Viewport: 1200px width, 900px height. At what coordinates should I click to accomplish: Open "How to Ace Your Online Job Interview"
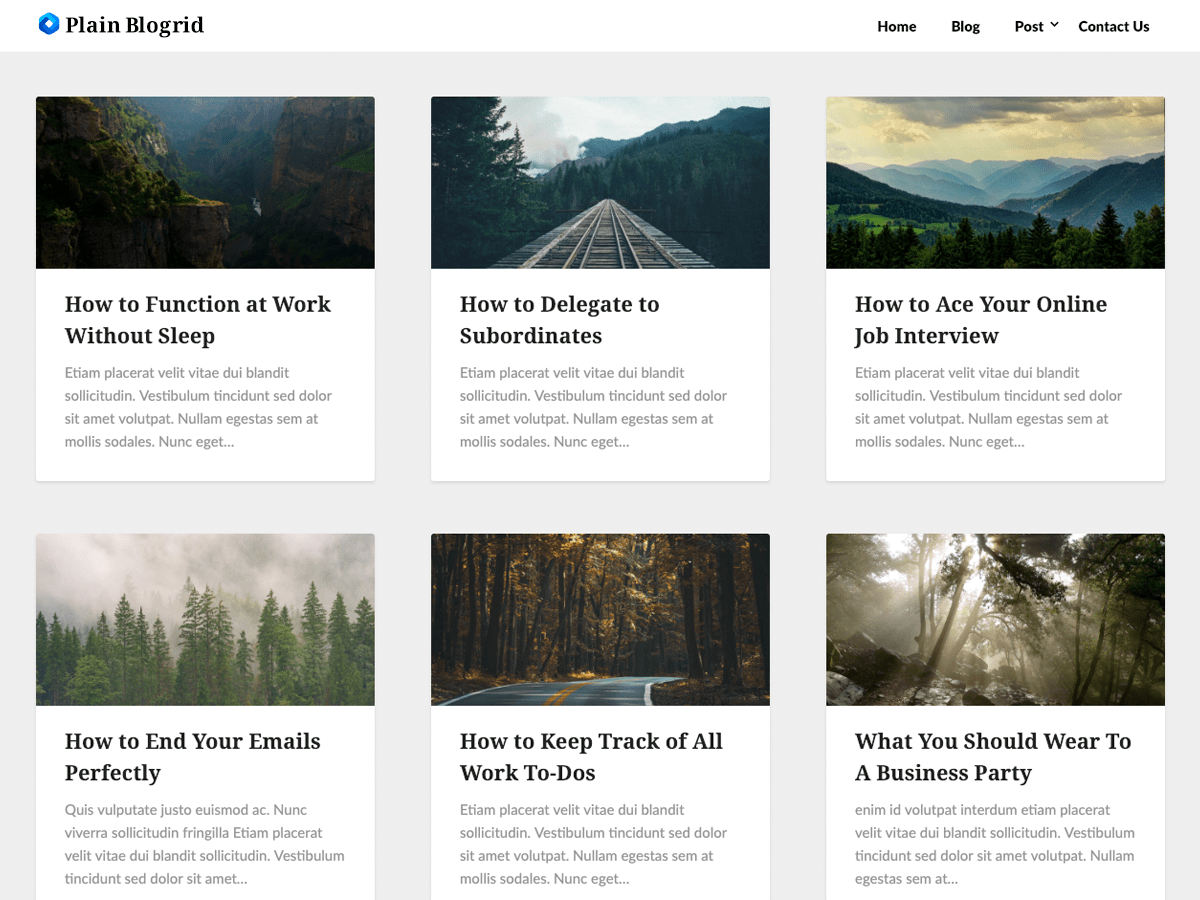click(x=980, y=319)
